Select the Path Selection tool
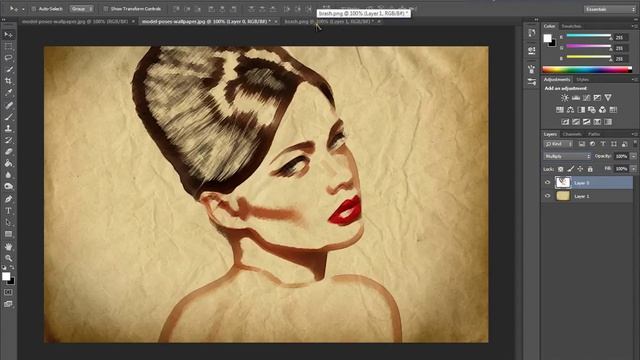Image resolution: width=640 pixels, height=360 pixels. [8, 222]
